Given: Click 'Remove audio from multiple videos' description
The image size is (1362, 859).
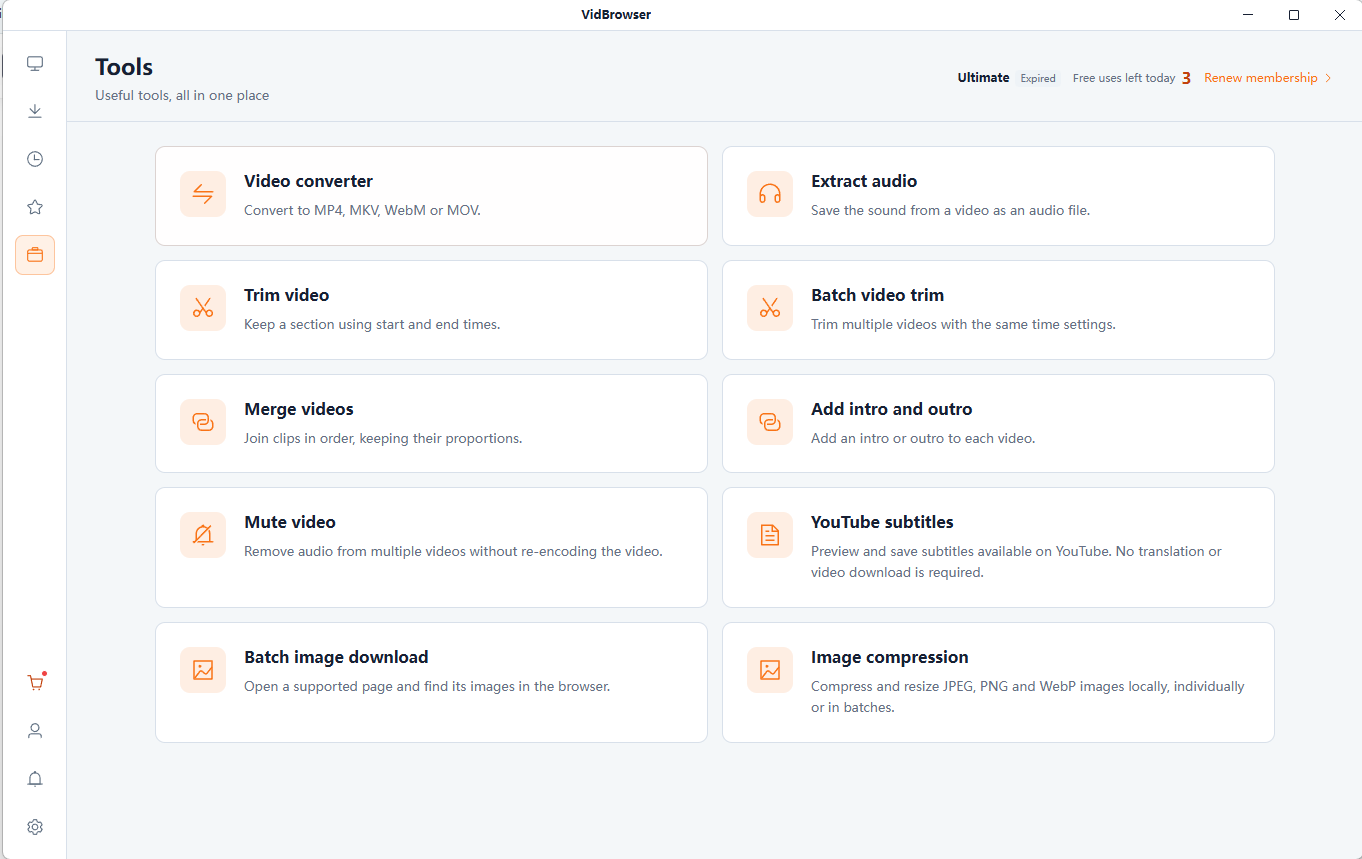Looking at the screenshot, I should click(x=453, y=551).
